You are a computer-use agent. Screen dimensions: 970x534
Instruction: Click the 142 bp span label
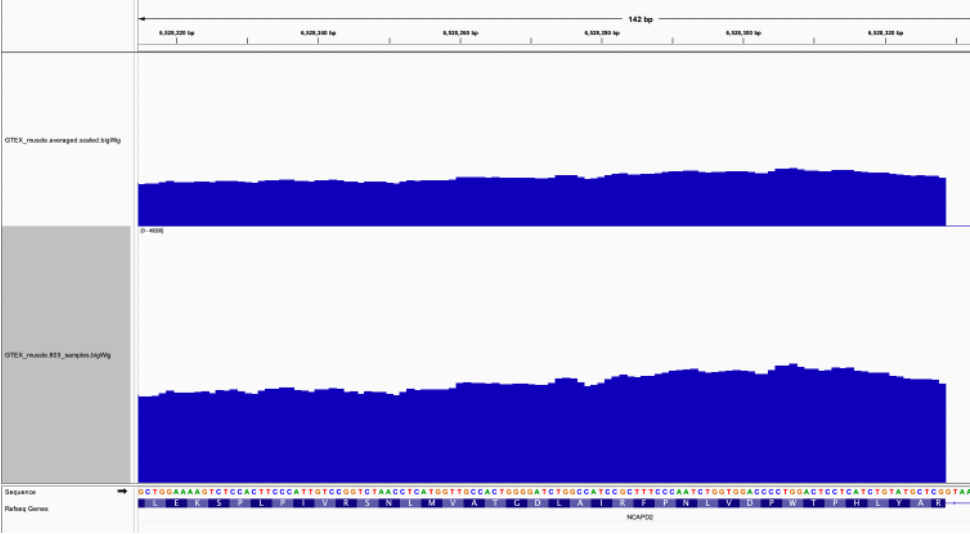point(640,19)
